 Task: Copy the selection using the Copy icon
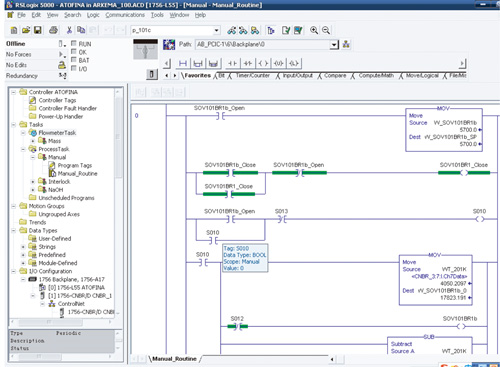[x=81, y=30]
